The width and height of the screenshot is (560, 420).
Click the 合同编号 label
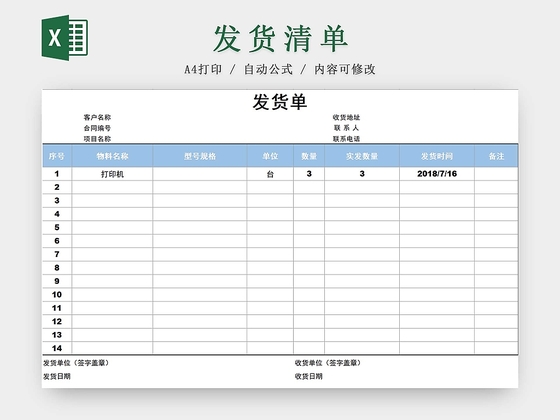coord(97,128)
